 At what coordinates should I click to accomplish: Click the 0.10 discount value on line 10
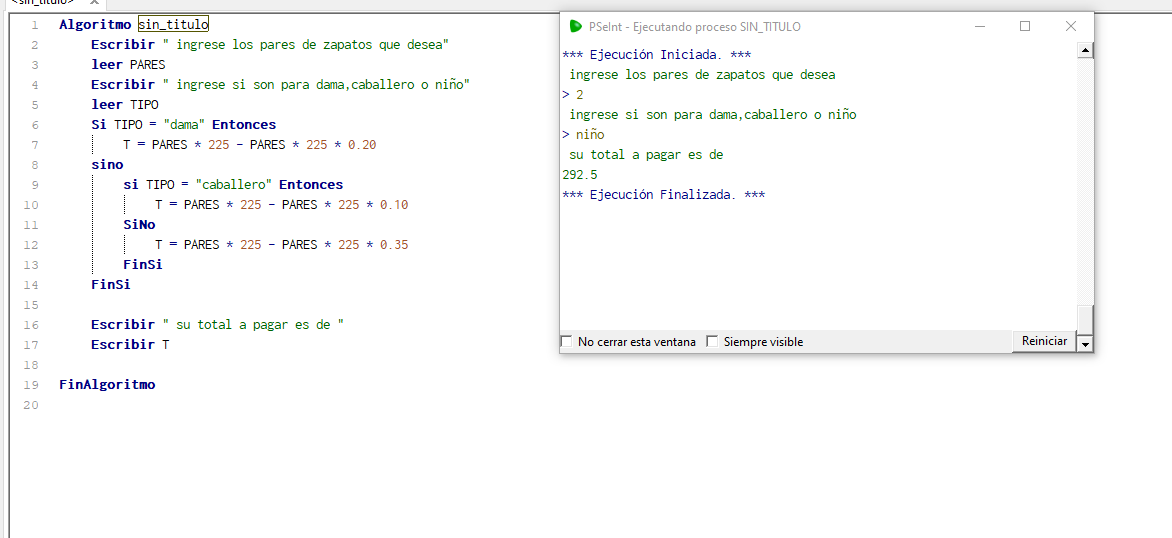(x=394, y=205)
